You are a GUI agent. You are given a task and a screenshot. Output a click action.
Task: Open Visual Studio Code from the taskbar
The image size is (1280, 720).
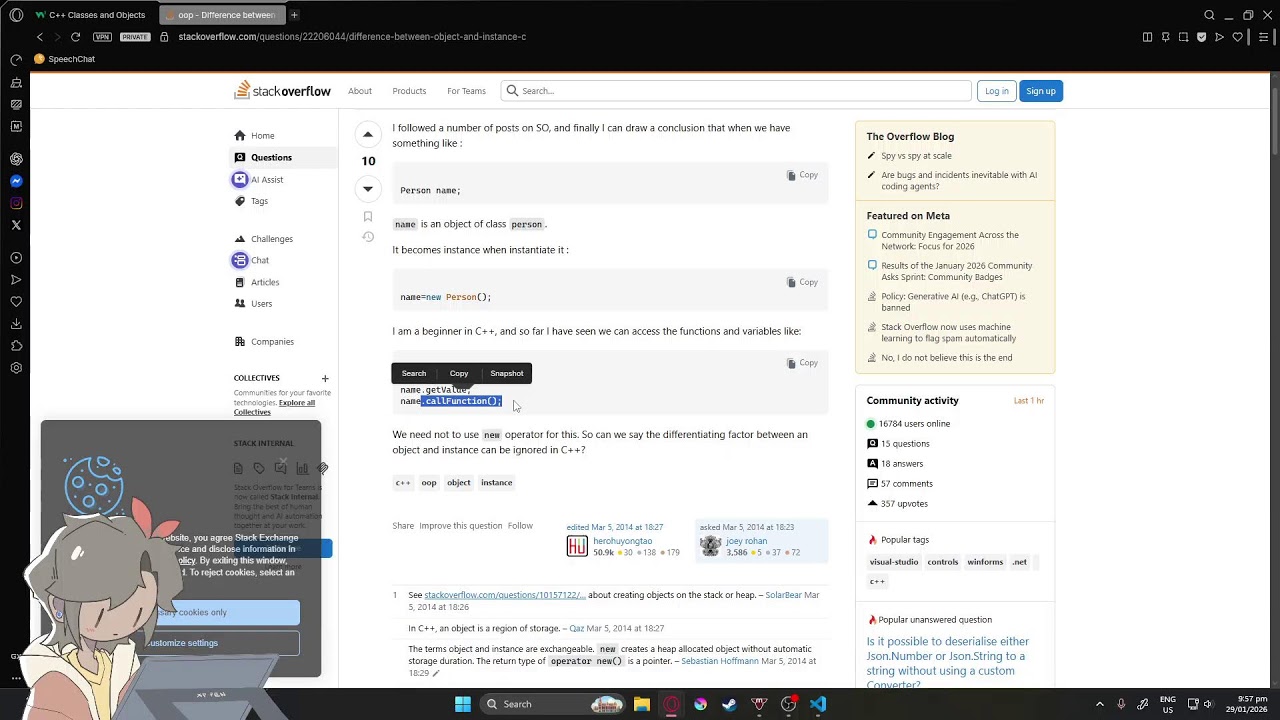818,704
